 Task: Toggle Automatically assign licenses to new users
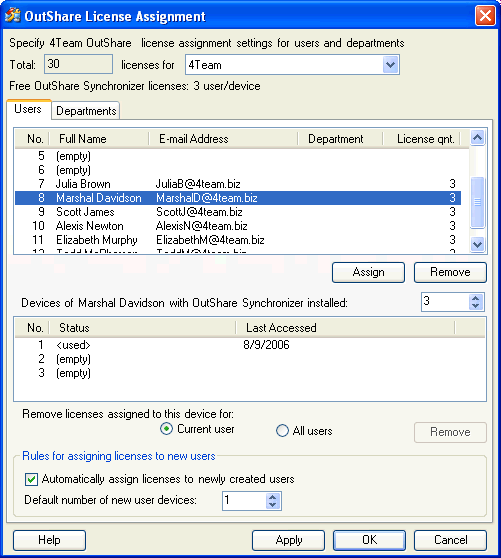tap(31, 479)
